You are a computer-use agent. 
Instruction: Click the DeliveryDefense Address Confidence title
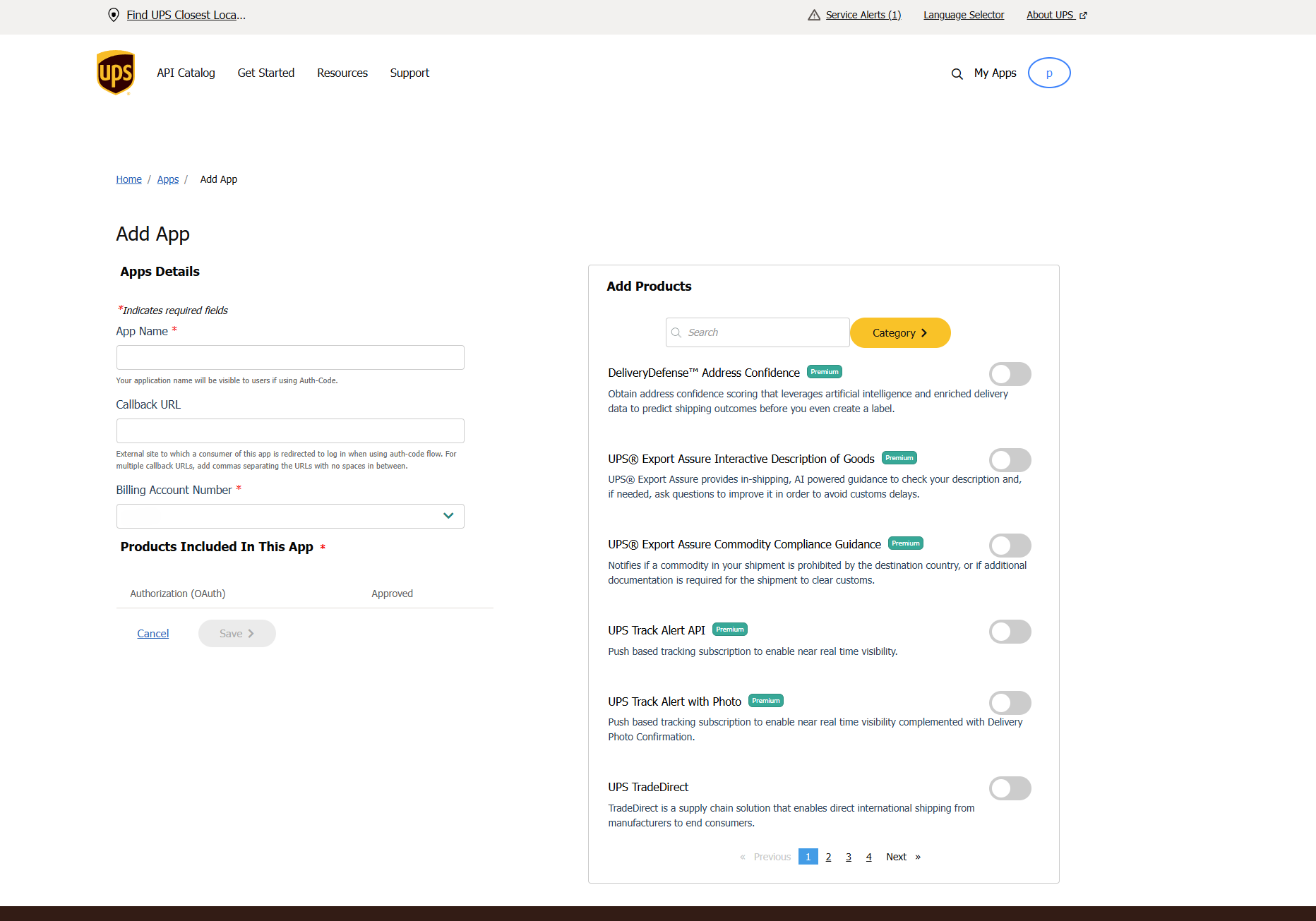(x=704, y=373)
